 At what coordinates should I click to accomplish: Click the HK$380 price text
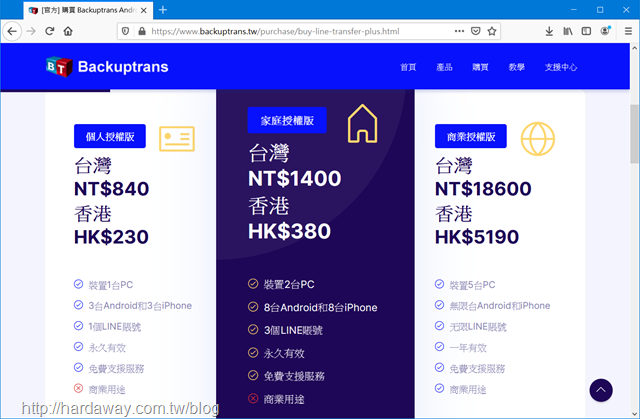[289, 231]
